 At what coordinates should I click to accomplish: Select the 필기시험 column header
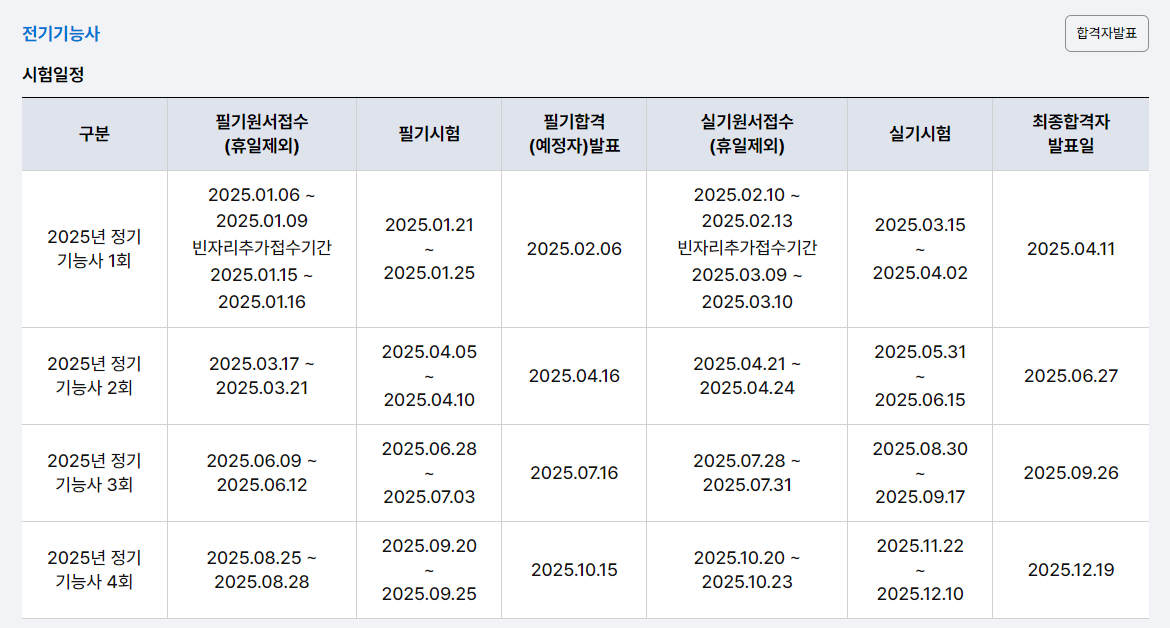click(428, 133)
